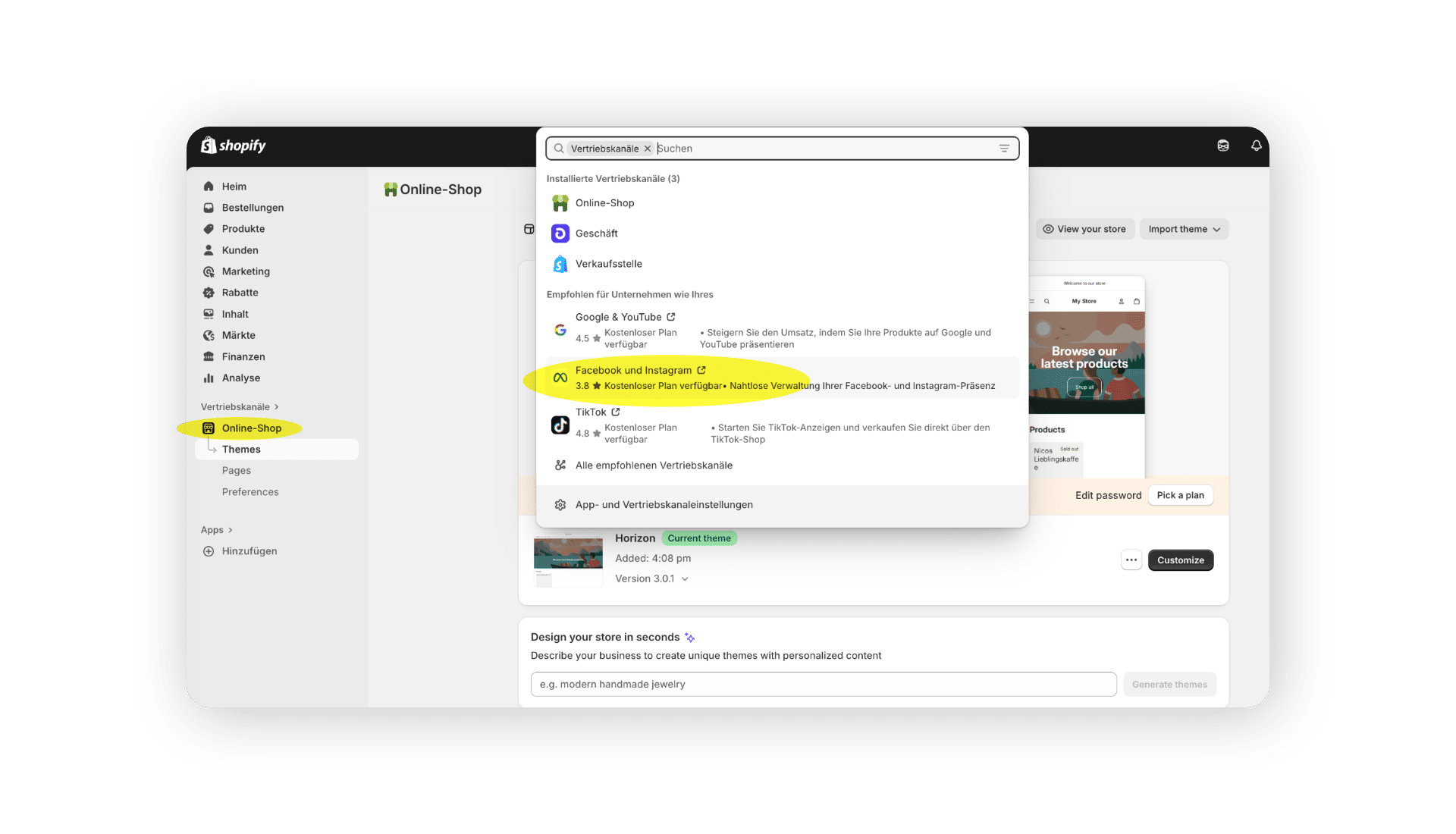The height and width of the screenshot is (834, 1456).
Task: Open Facebook und Instagram channel
Action: click(633, 371)
